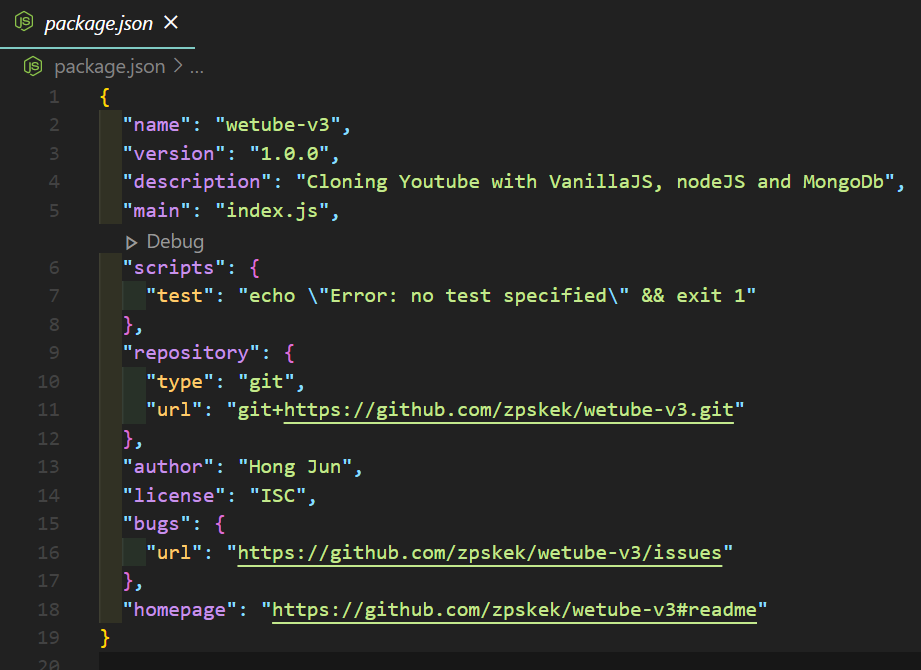The width and height of the screenshot is (921, 670).
Task: Click the "git" value on line 10
Action: coord(266,382)
